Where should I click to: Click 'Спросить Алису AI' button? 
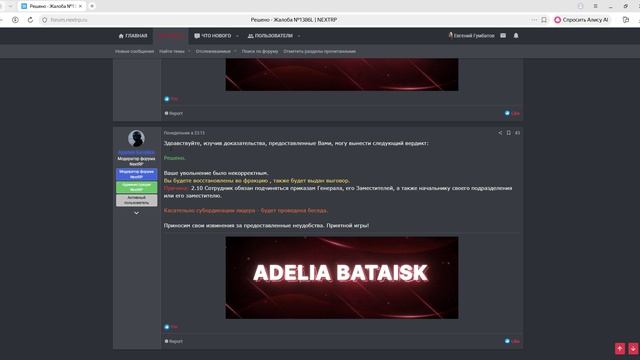pos(581,20)
